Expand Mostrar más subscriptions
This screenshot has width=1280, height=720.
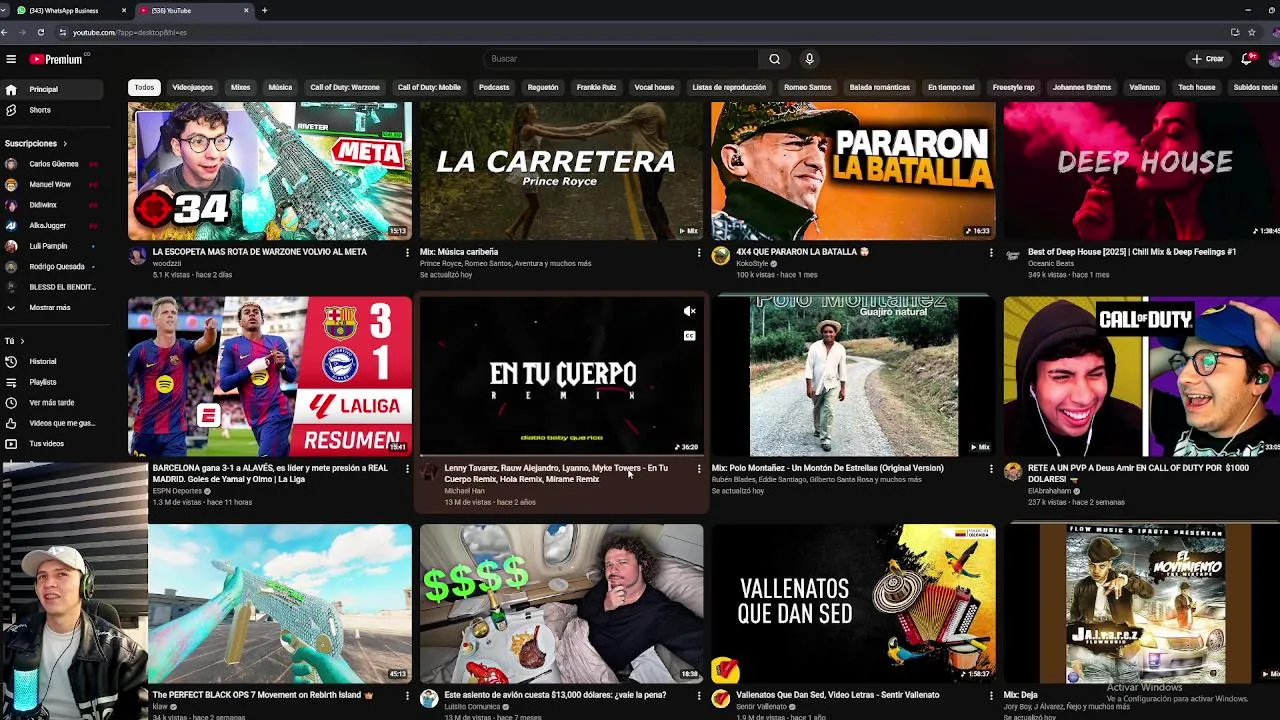point(51,307)
